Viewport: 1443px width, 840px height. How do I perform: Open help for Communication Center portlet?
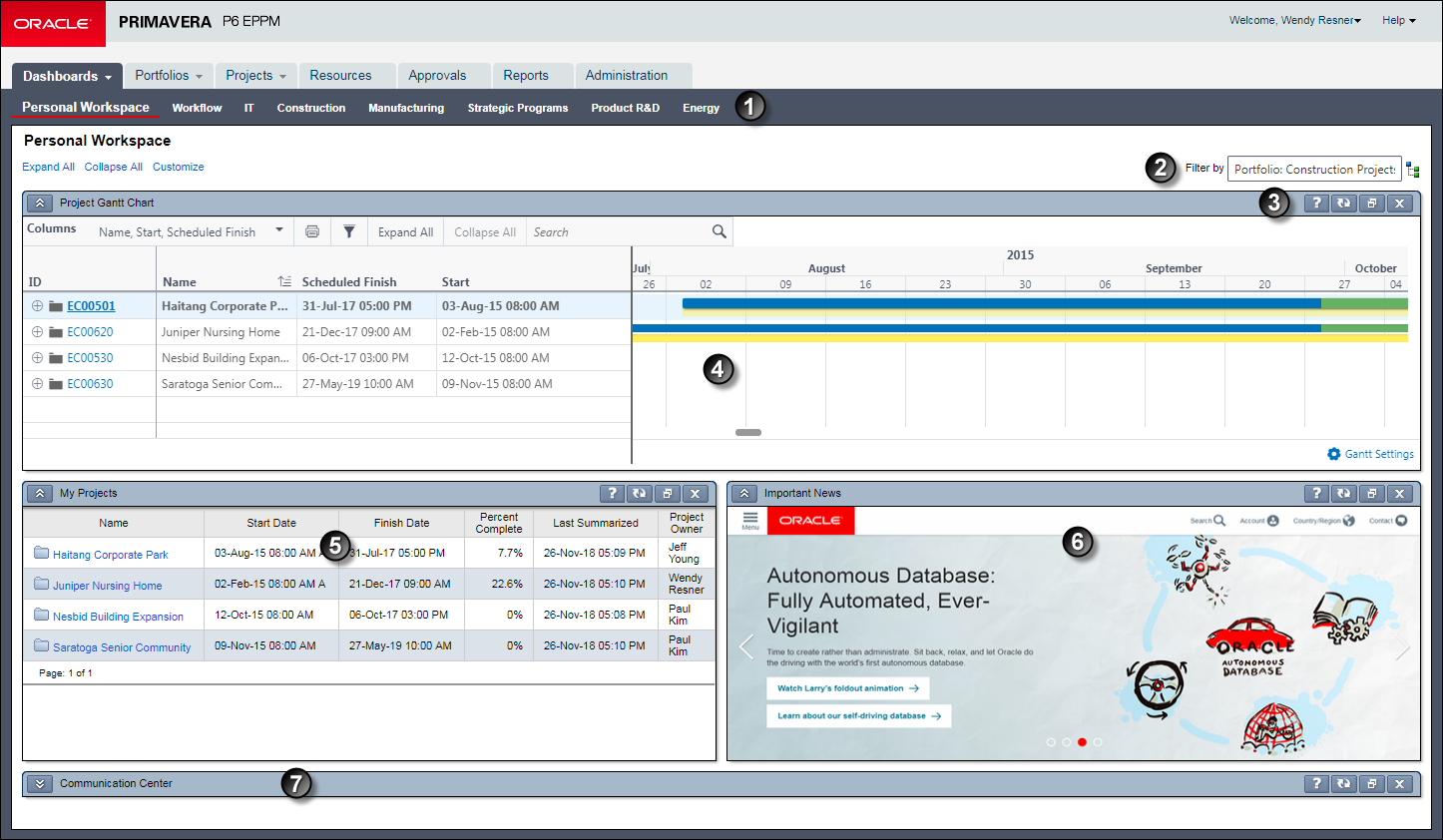tap(1316, 784)
